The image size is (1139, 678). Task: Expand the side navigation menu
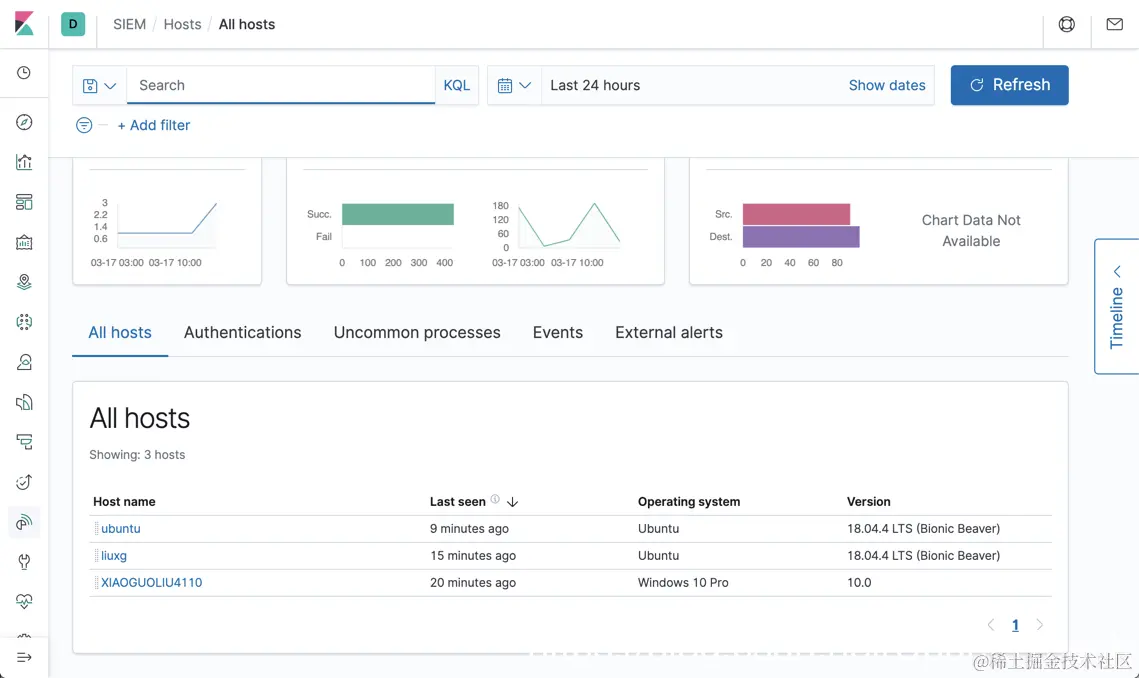tap(24, 658)
